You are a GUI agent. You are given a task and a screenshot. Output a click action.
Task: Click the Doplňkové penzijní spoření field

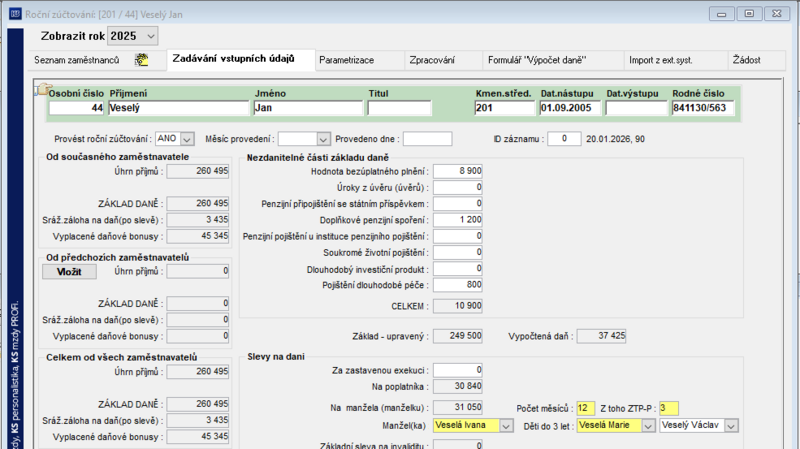[458, 220]
